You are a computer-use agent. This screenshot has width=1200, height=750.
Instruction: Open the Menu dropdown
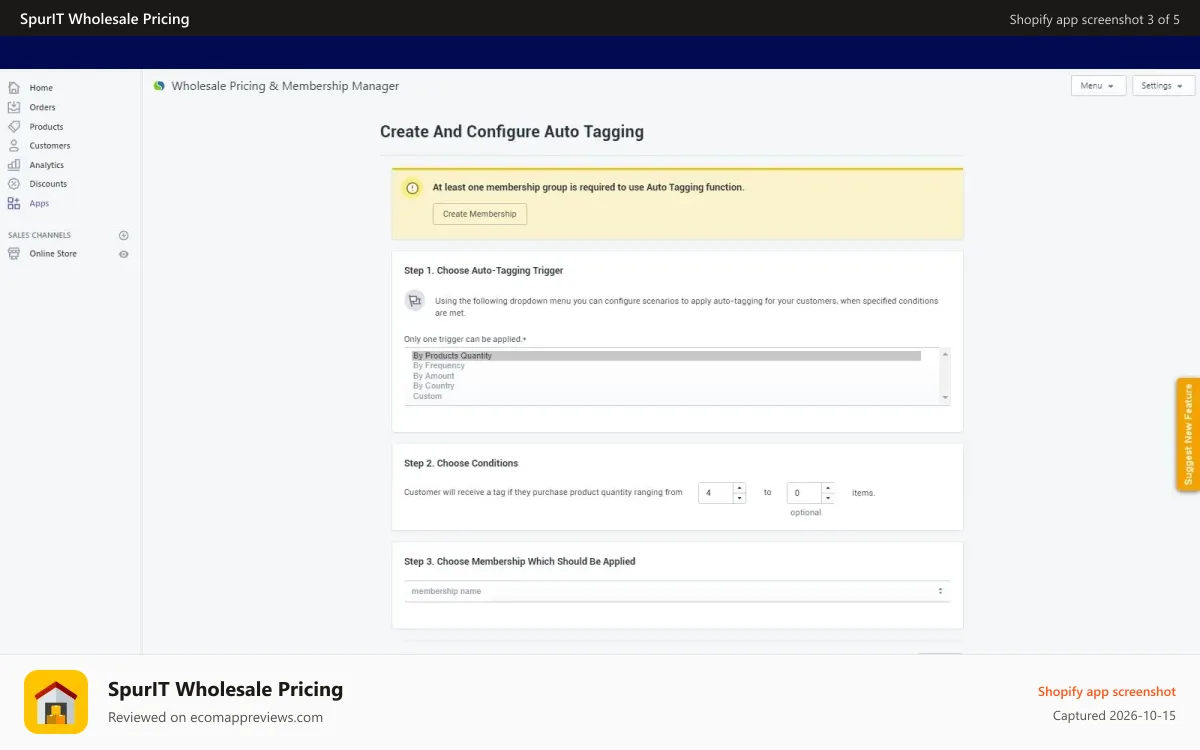tap(1098, 86)
